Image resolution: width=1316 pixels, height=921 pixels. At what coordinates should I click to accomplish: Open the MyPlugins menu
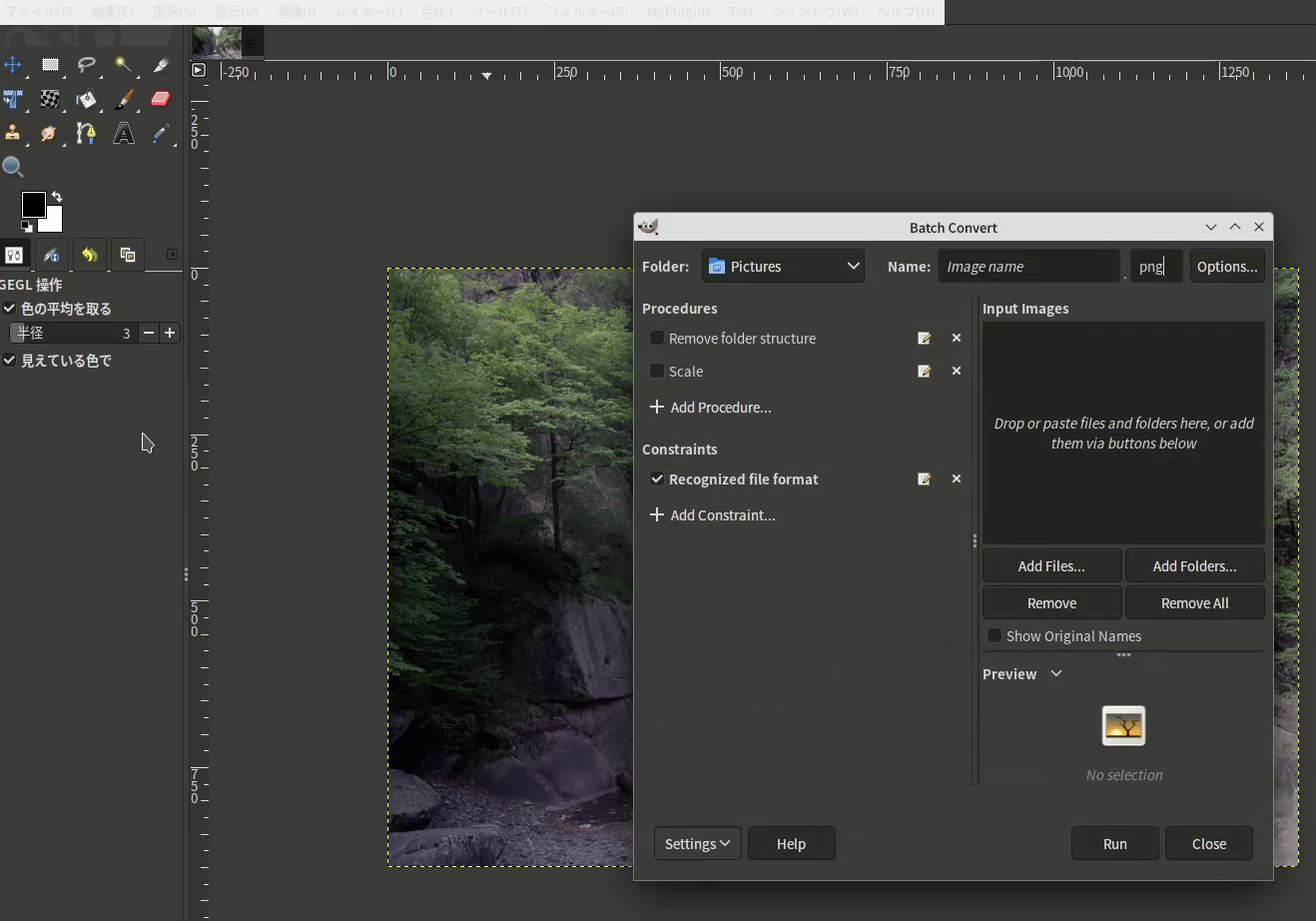(678, 12)
